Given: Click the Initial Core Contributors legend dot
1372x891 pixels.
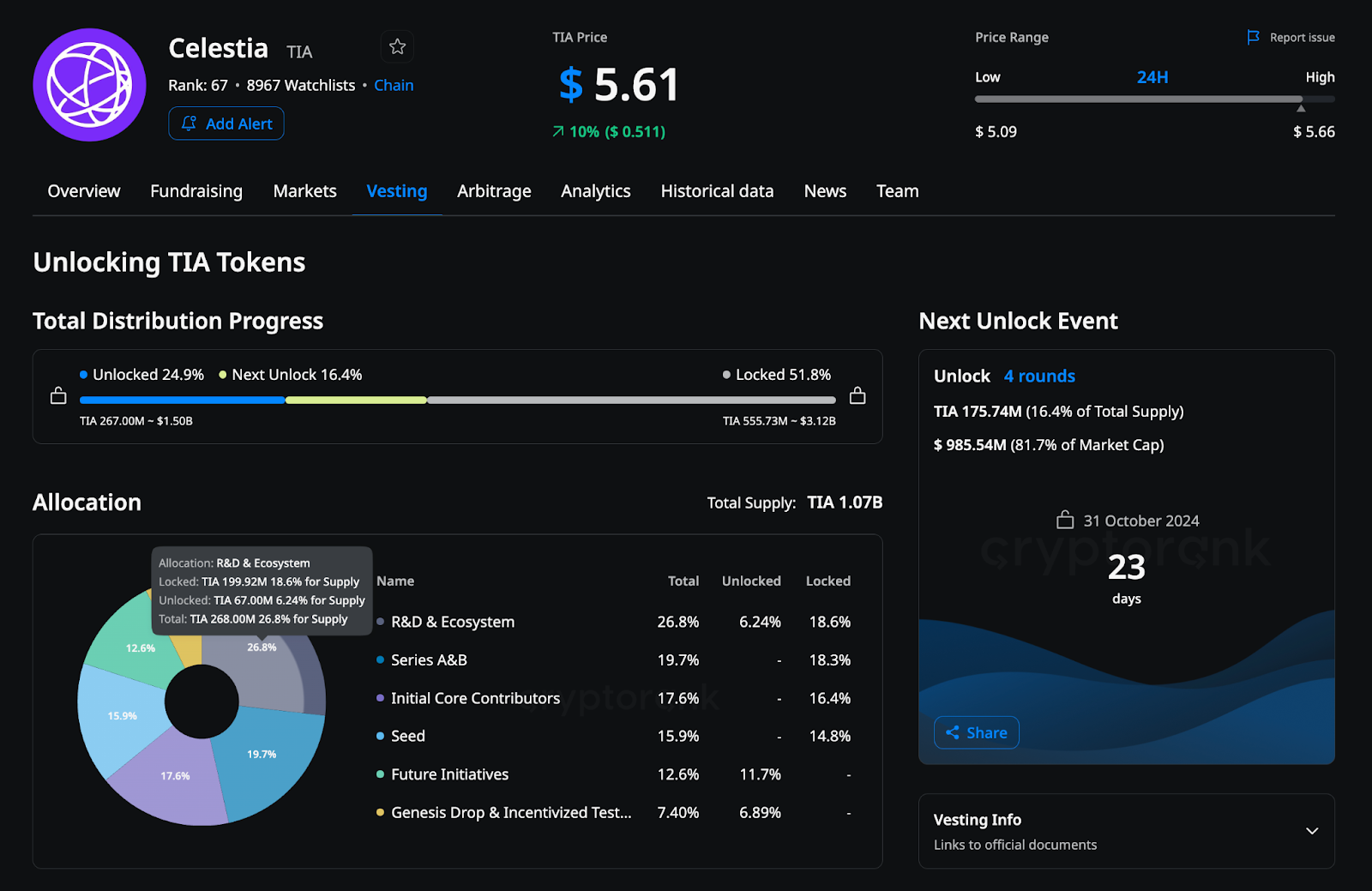Looking at the screenshot, I should 380,698.
